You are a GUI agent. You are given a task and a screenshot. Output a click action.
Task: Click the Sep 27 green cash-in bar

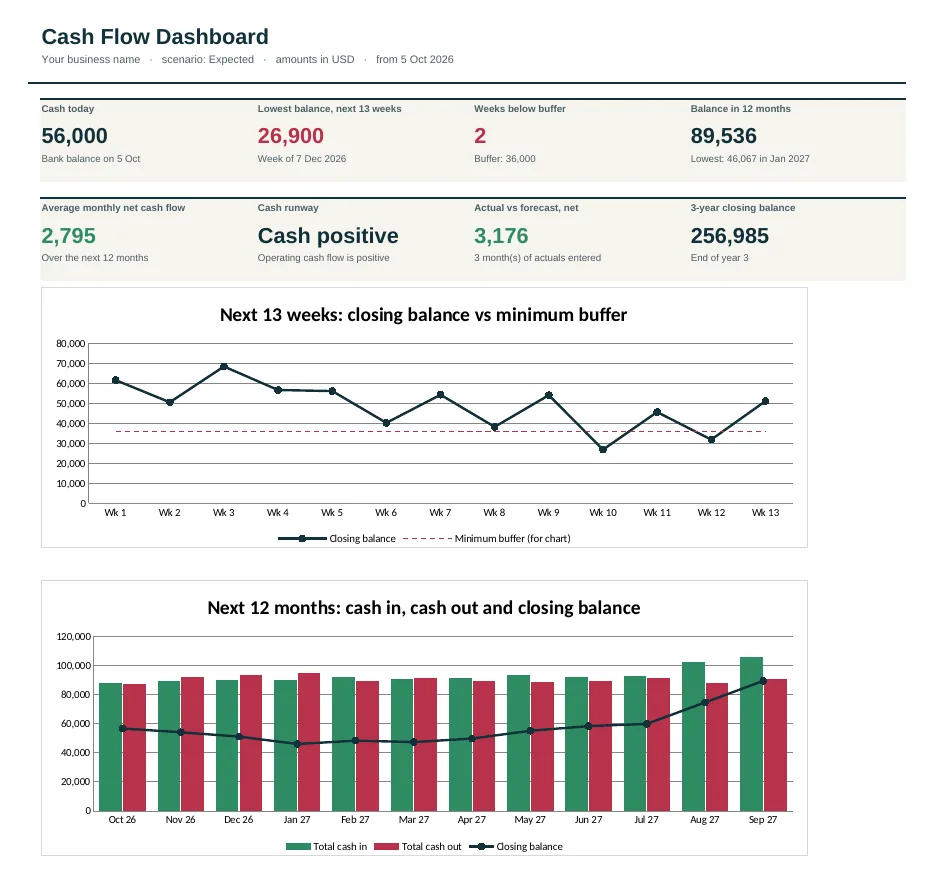(x=751, y=734)
